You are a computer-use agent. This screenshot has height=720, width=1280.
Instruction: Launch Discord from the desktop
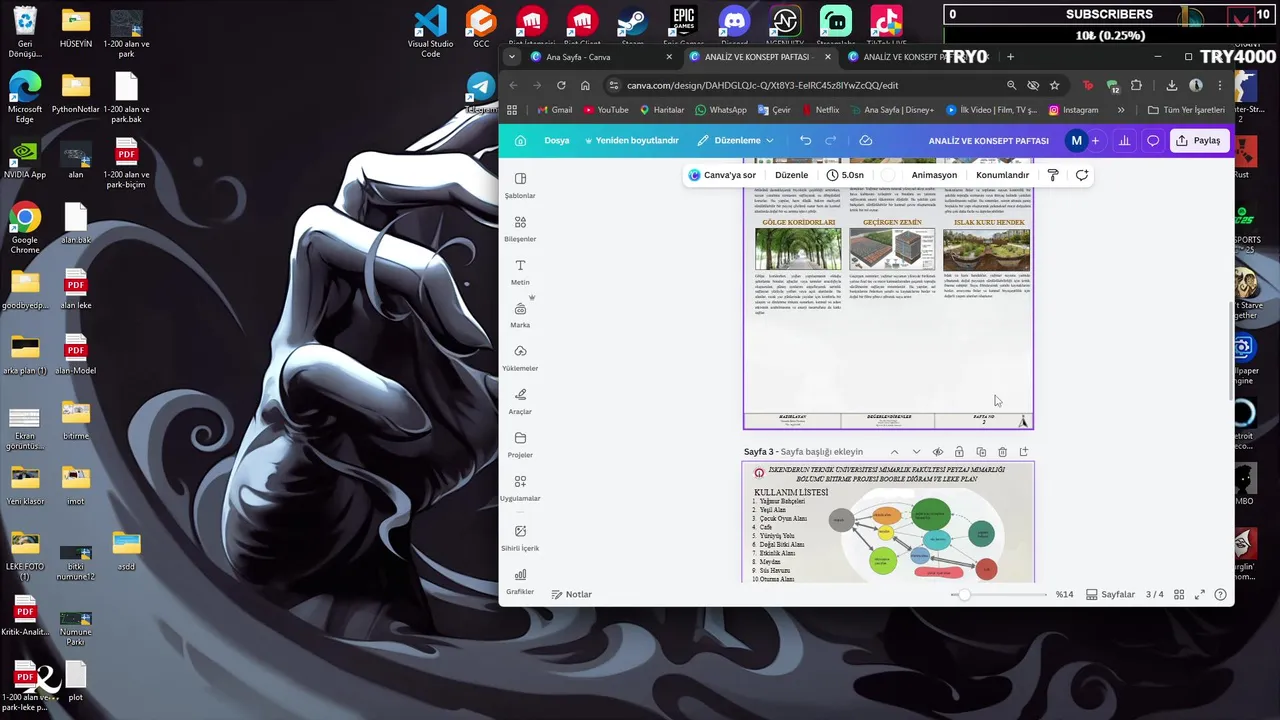pyautogui.click(x=734, y=27)
